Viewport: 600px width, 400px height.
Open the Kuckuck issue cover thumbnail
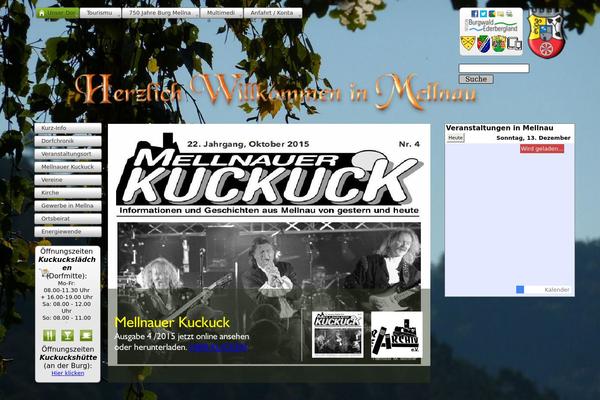point(338,335)
